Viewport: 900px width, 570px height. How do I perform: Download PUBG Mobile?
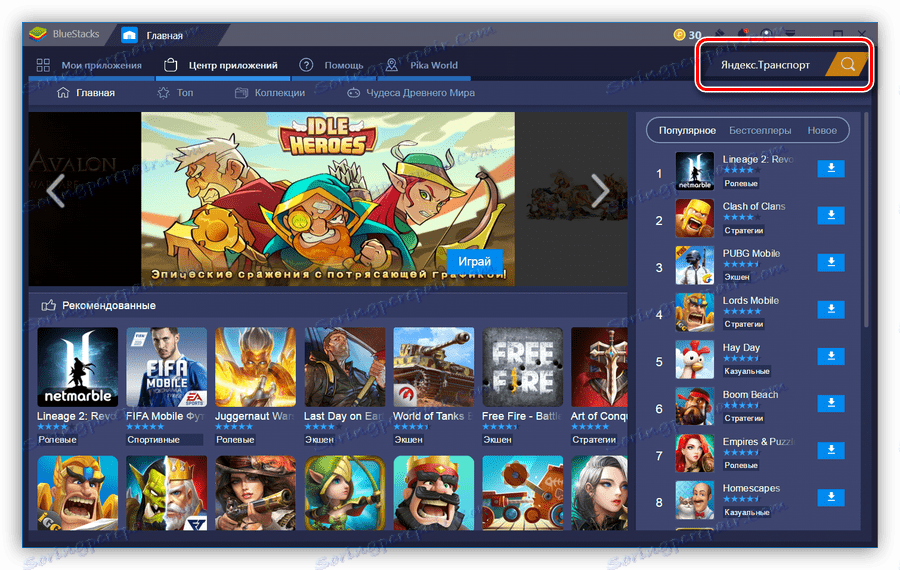(831, 262)
